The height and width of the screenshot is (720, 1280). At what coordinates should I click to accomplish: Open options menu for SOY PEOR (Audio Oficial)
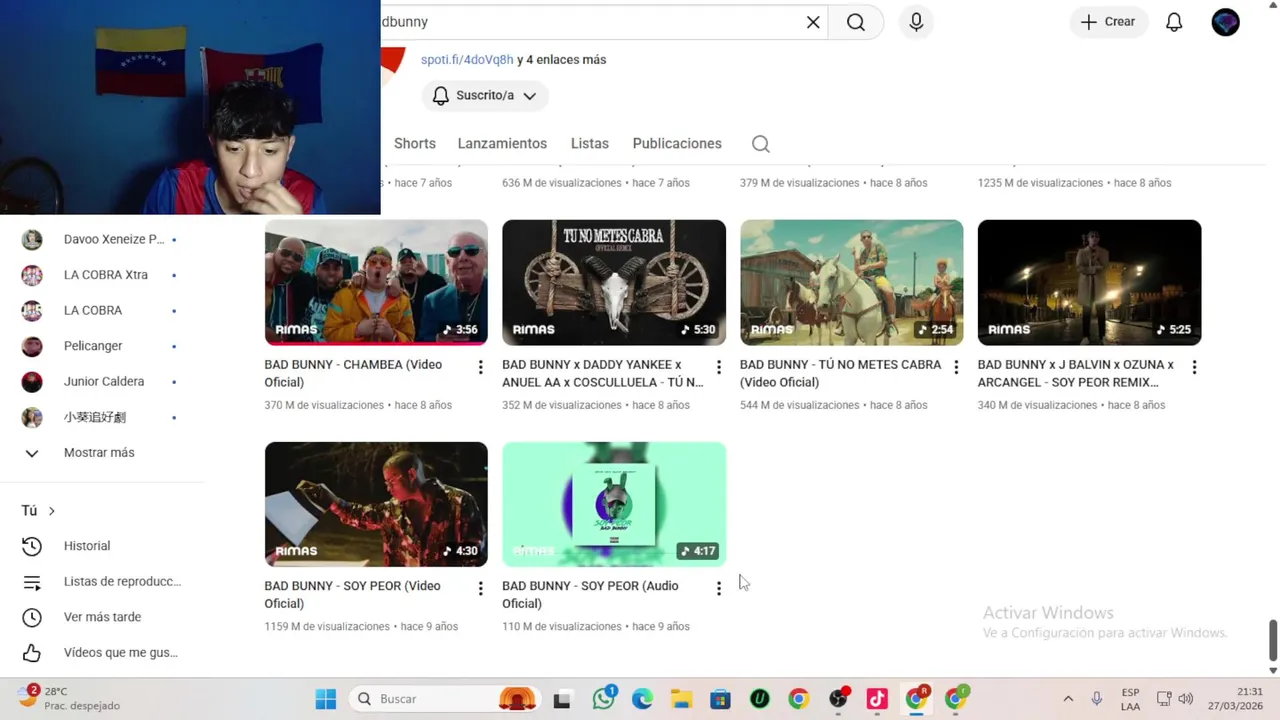pyautogui.click(x=718, y=588)
